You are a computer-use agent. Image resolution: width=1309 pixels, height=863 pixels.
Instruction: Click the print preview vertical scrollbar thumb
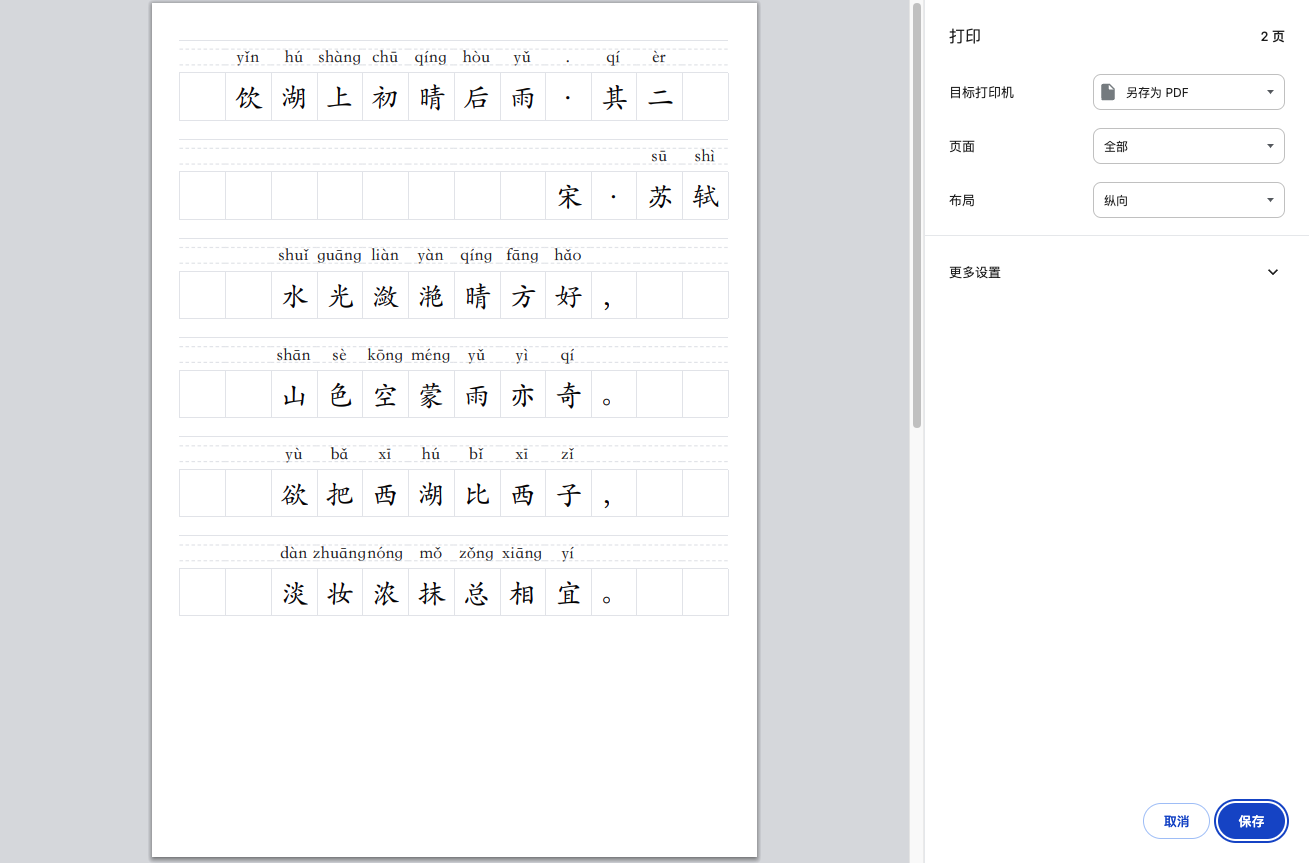point(916,215)
